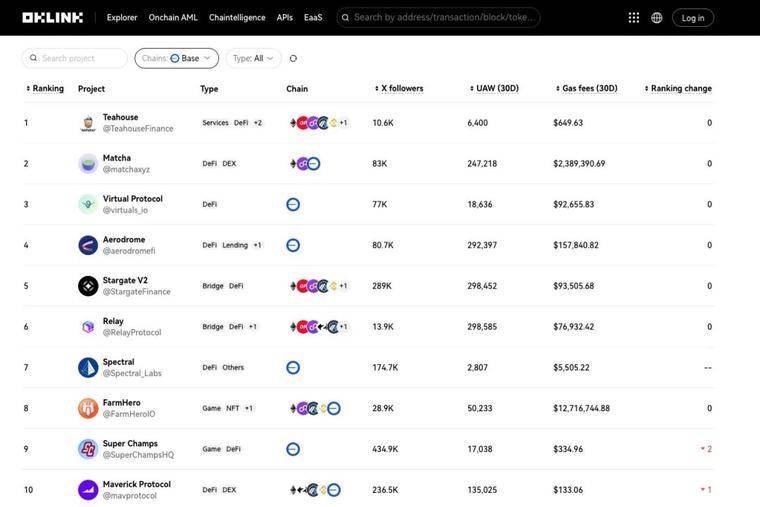Click the Teahouse project logo
The height and width of the screenshot is (507, 760).
(x=88, y=123)
